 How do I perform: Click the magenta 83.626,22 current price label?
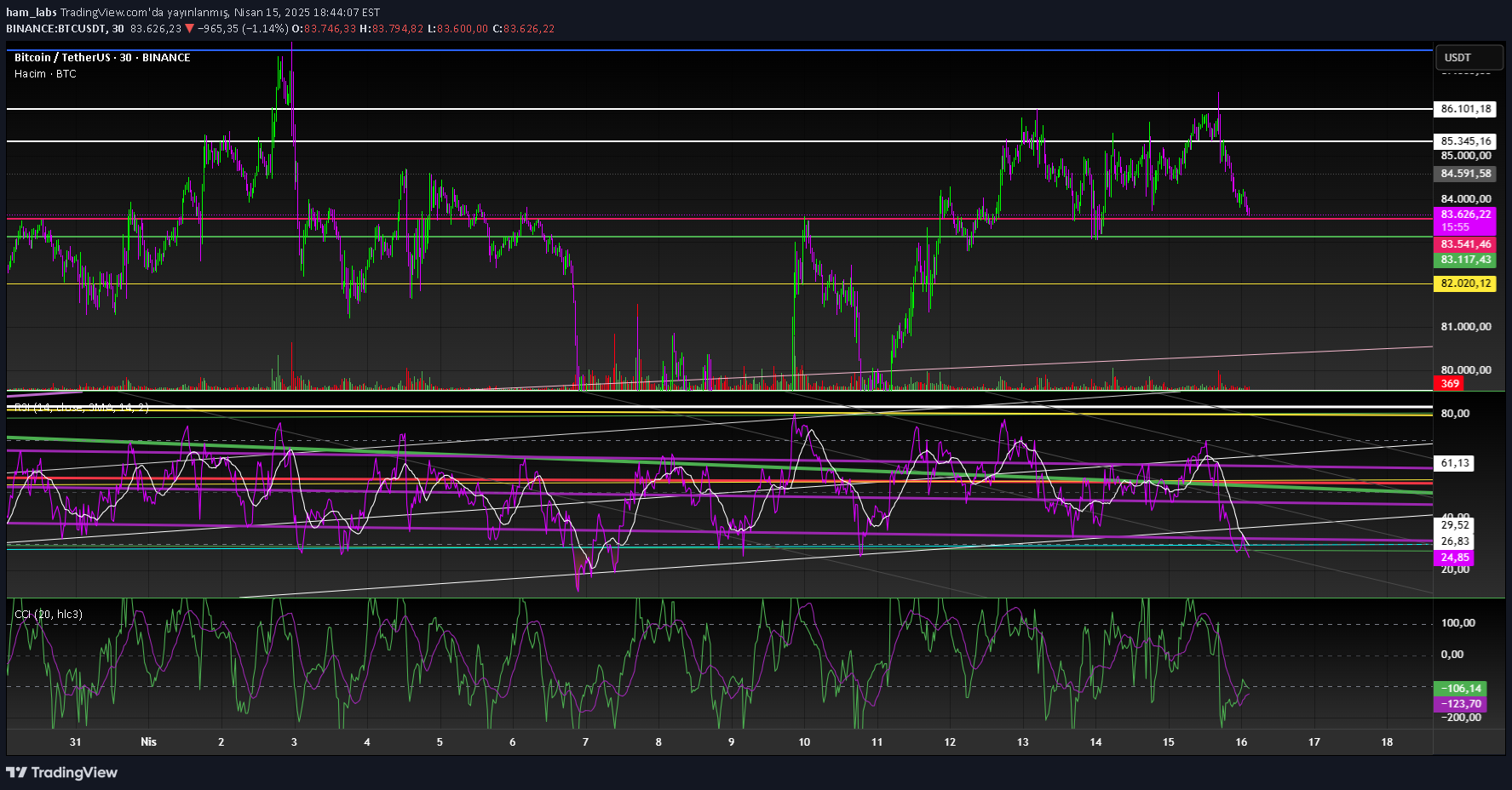click(x=1465, y=215)
